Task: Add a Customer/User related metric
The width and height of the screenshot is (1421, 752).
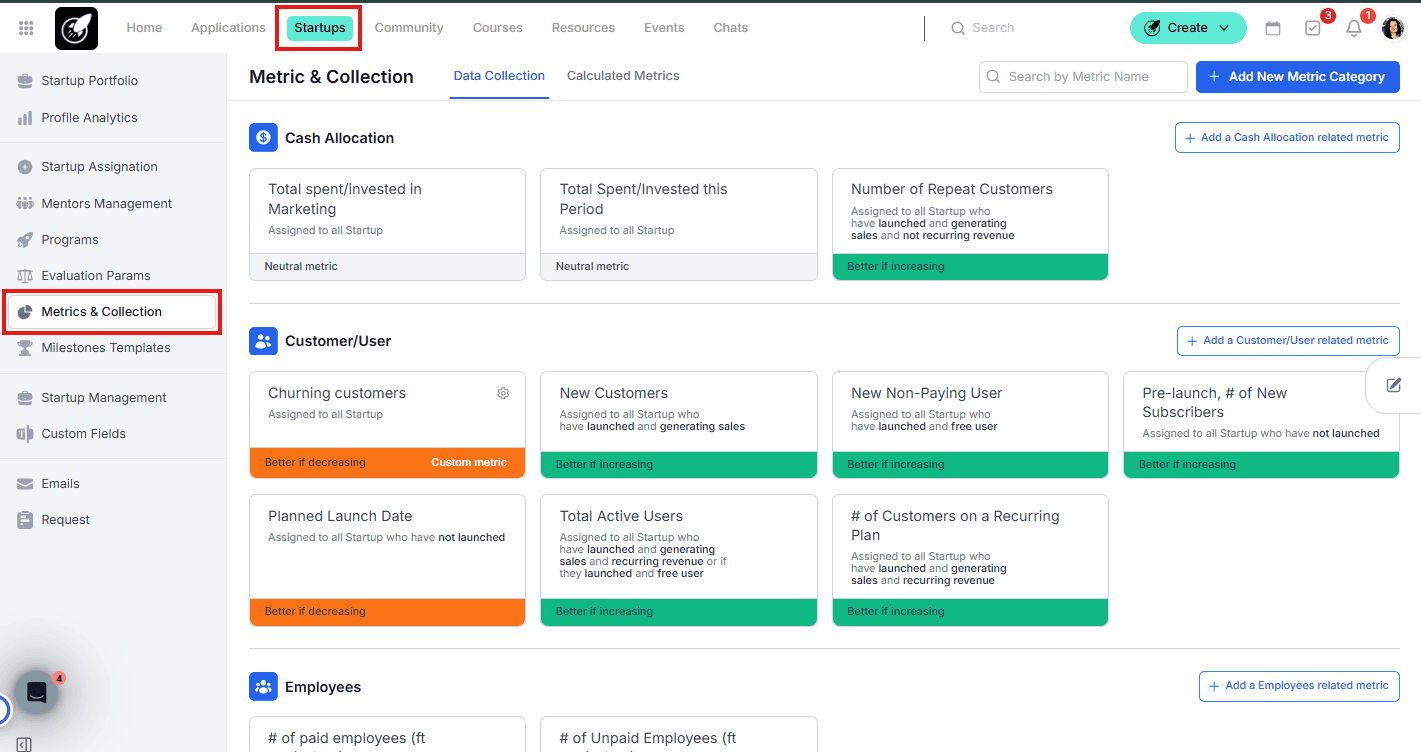Action: pos(1287,341)
